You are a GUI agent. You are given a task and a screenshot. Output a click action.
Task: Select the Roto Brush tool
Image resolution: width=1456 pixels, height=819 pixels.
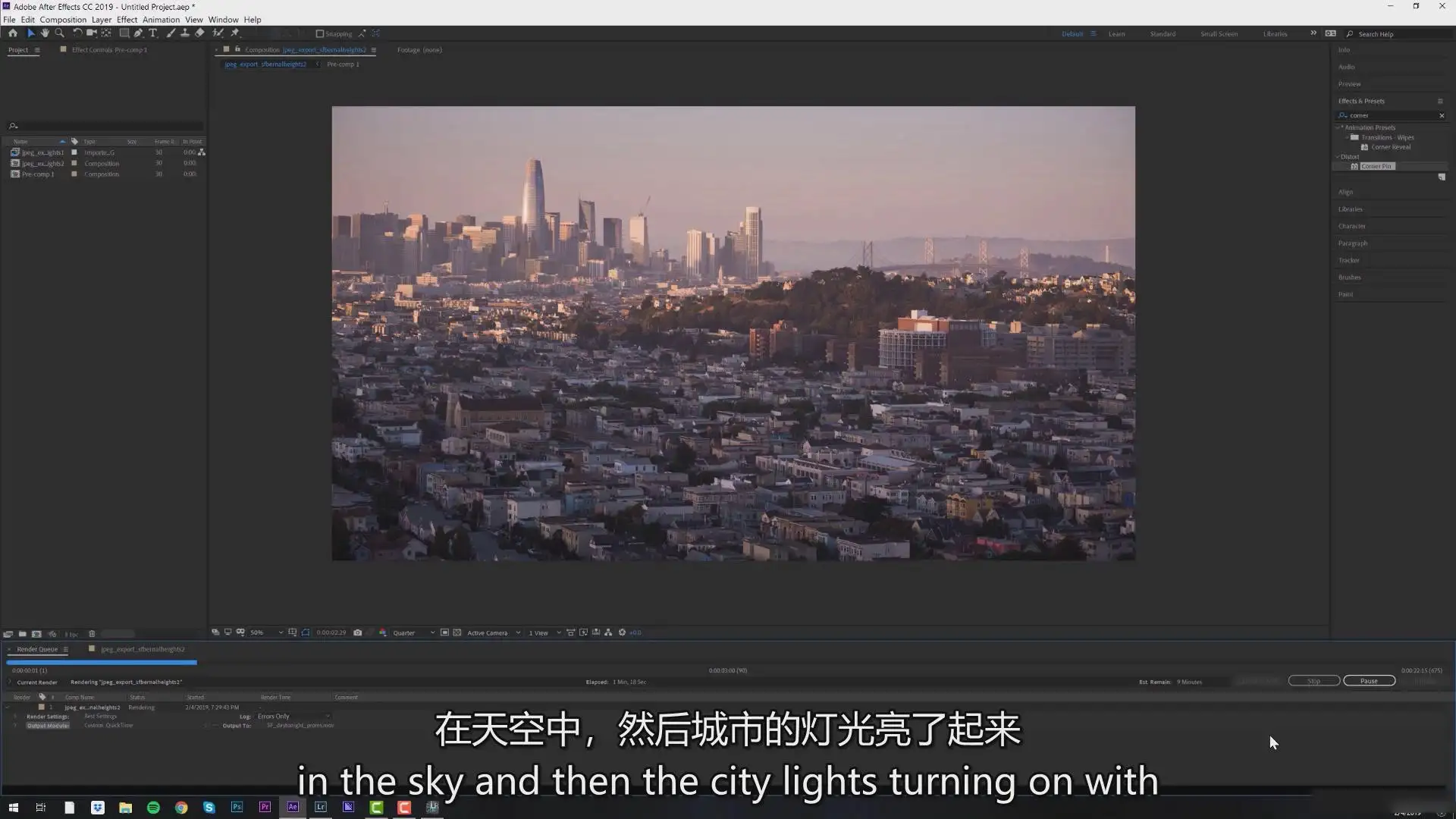218,33
